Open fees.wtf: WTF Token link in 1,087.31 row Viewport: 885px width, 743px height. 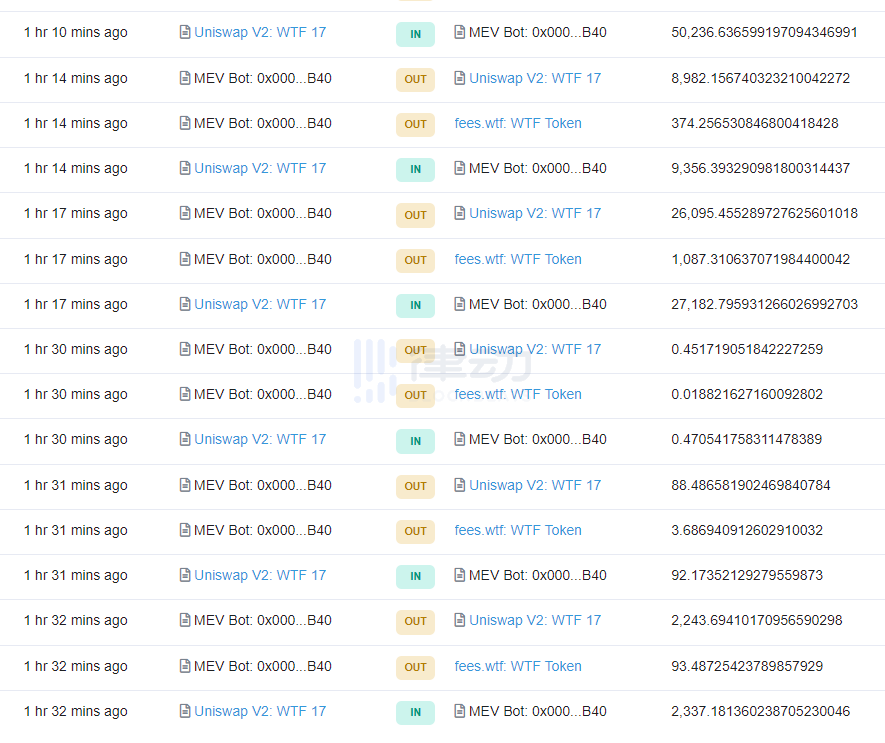coord(518,259)
